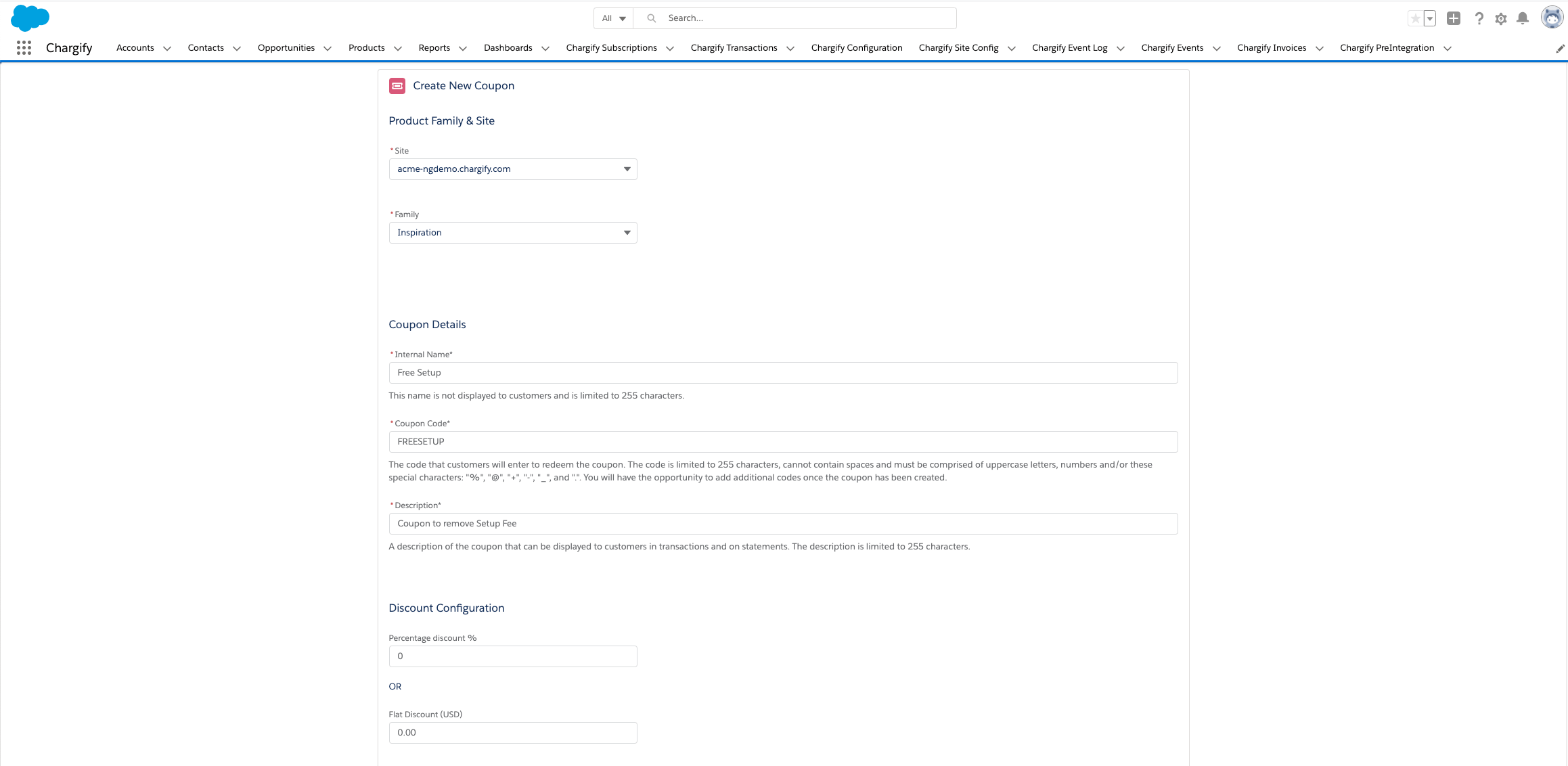Expand the Site dropdown
1568x766 pixels.
pos(512,169)
